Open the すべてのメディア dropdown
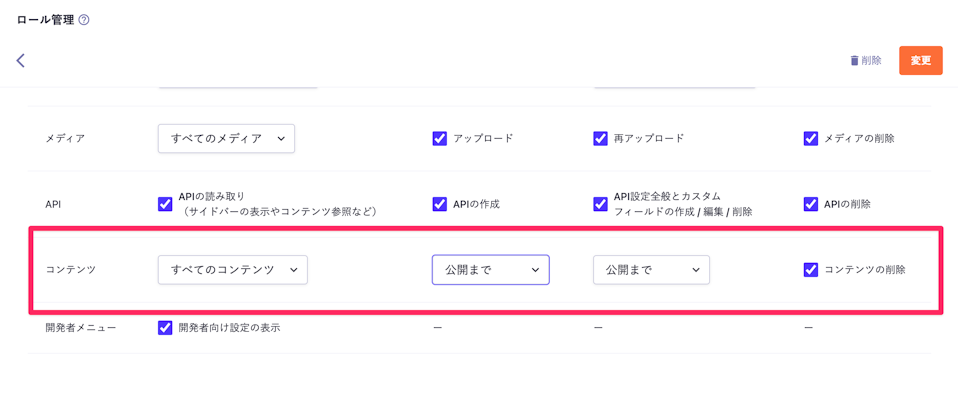958x404 pixels. [x=226, y=138]
